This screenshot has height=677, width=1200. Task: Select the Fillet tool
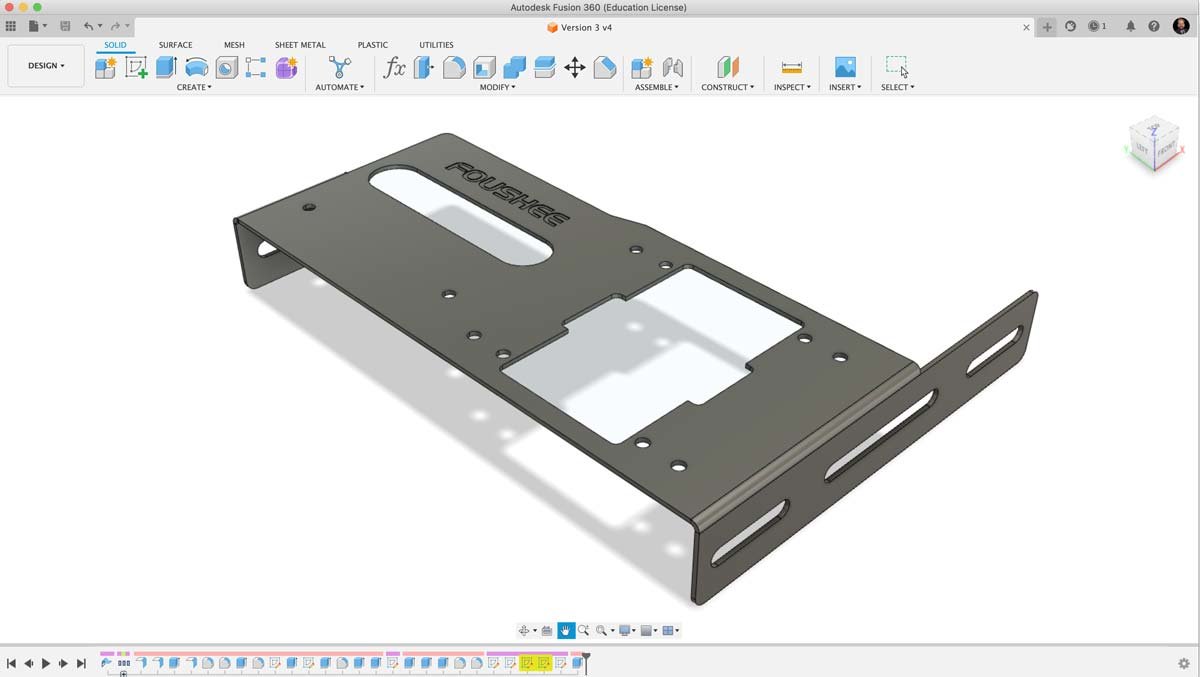point(454,68)
